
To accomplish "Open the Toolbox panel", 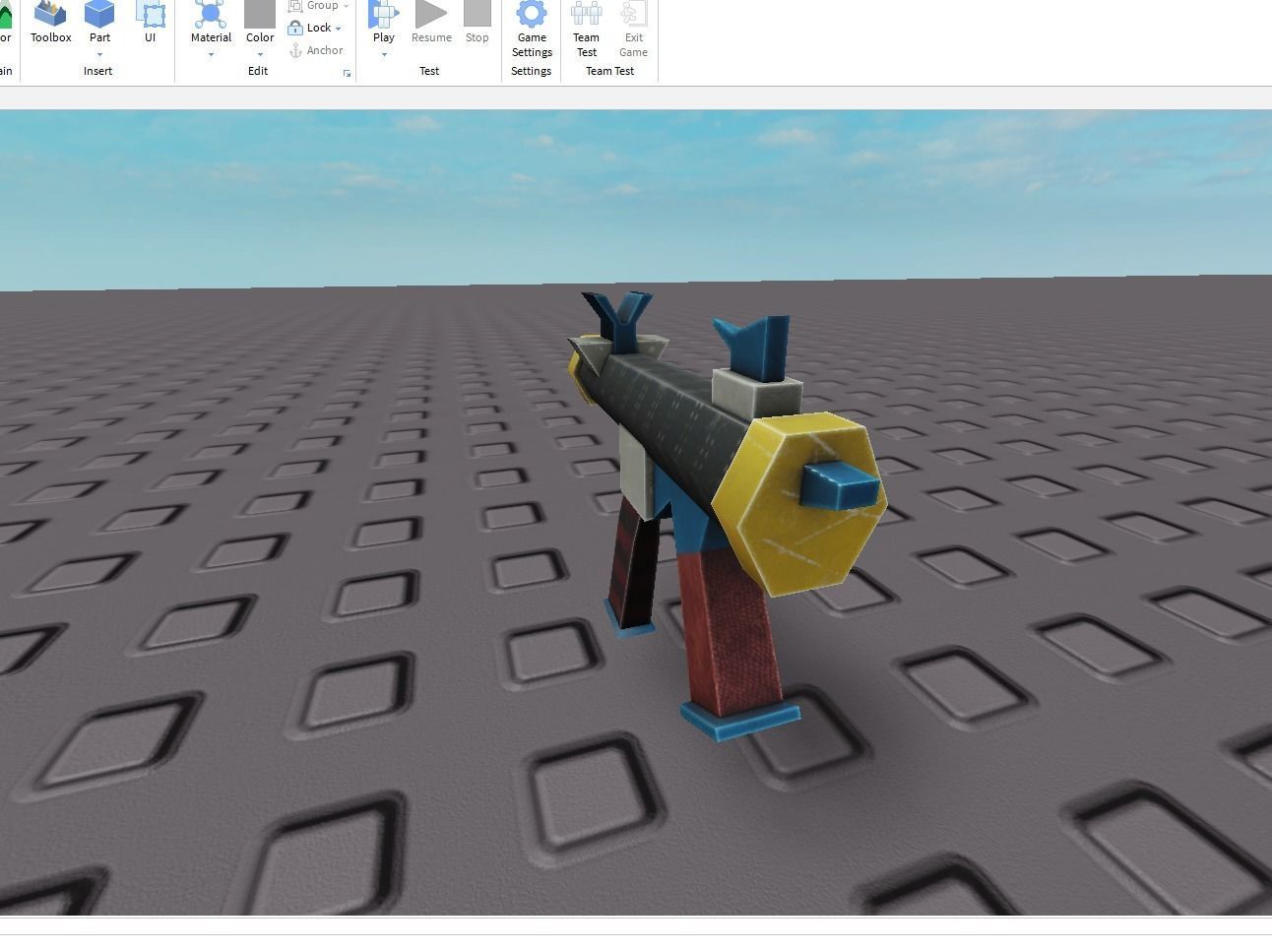I will click(x=50, y=25).
